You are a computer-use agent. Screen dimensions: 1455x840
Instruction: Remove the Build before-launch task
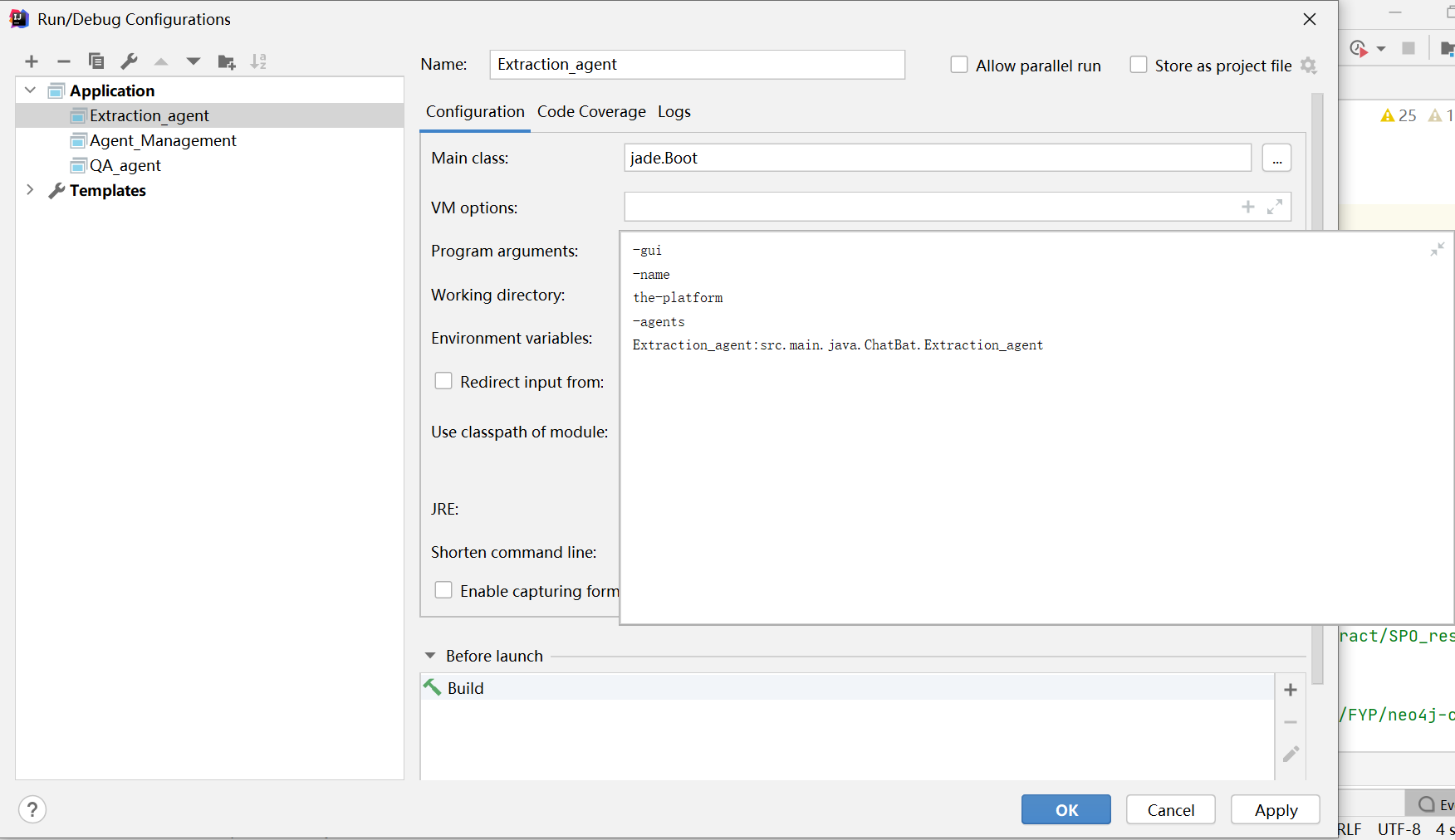(1291, 722)
